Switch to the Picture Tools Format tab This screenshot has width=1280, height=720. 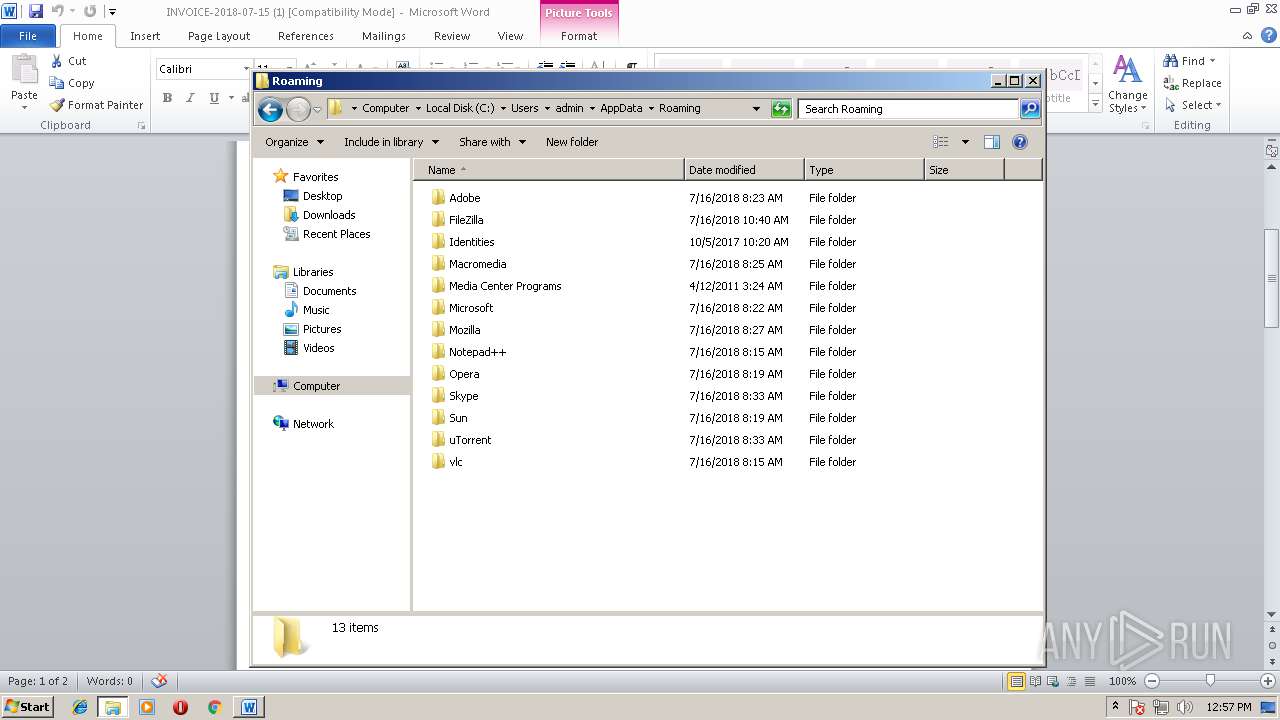pyautogui.click(x=579, y=36)
